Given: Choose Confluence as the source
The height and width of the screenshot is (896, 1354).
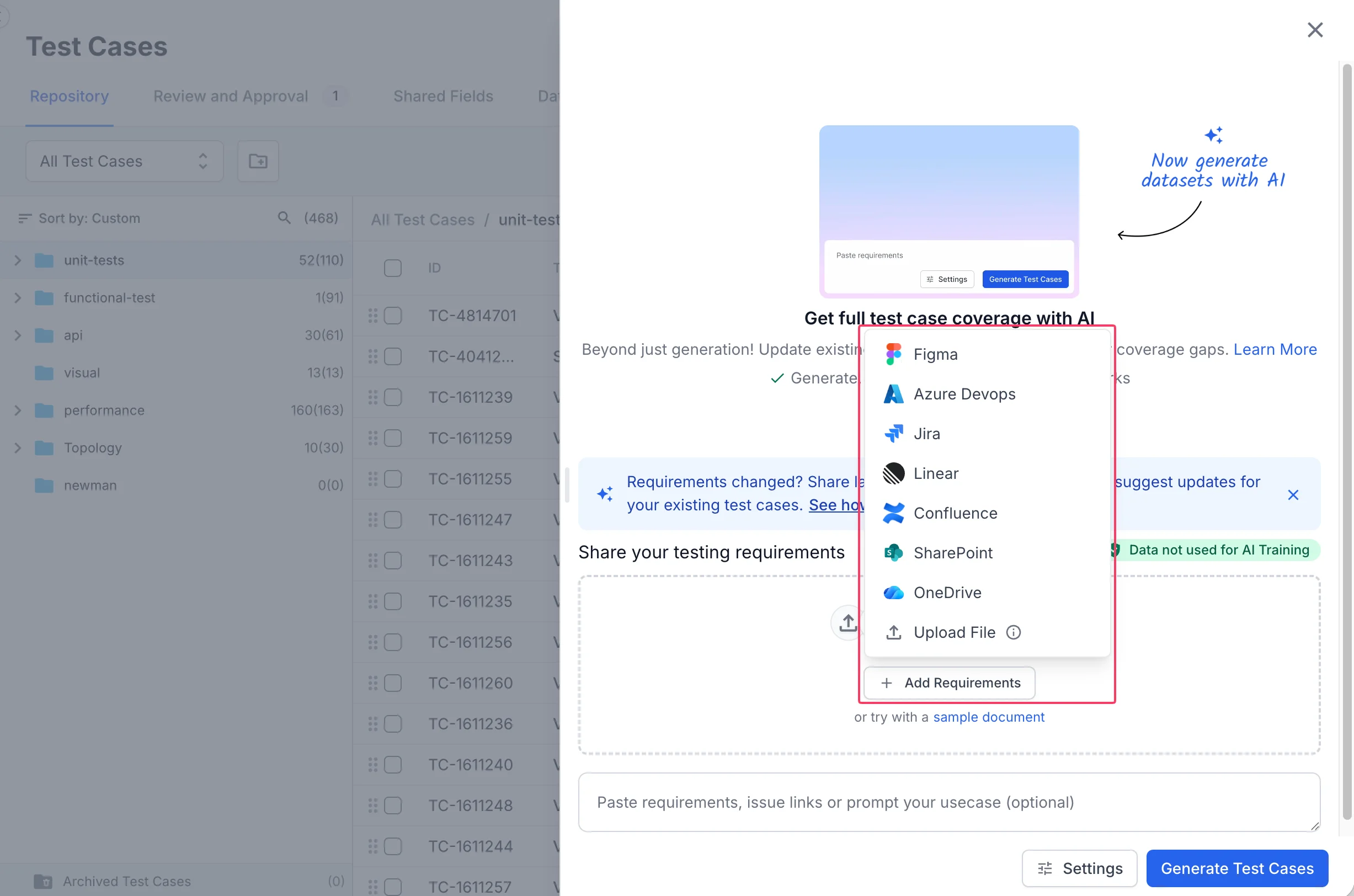Looking at the screenshot, I should (x=987, y=513).
